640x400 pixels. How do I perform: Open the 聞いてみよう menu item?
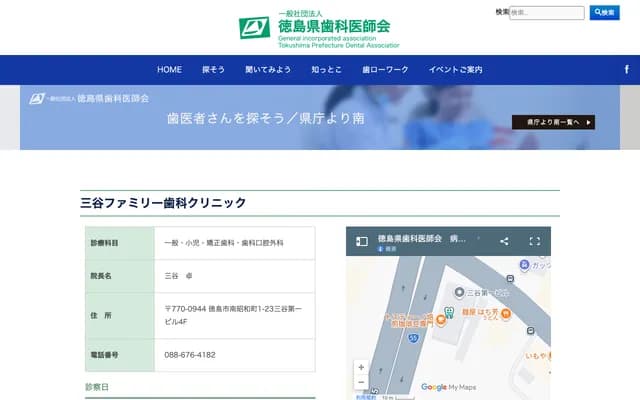click(x=268, y=70)
